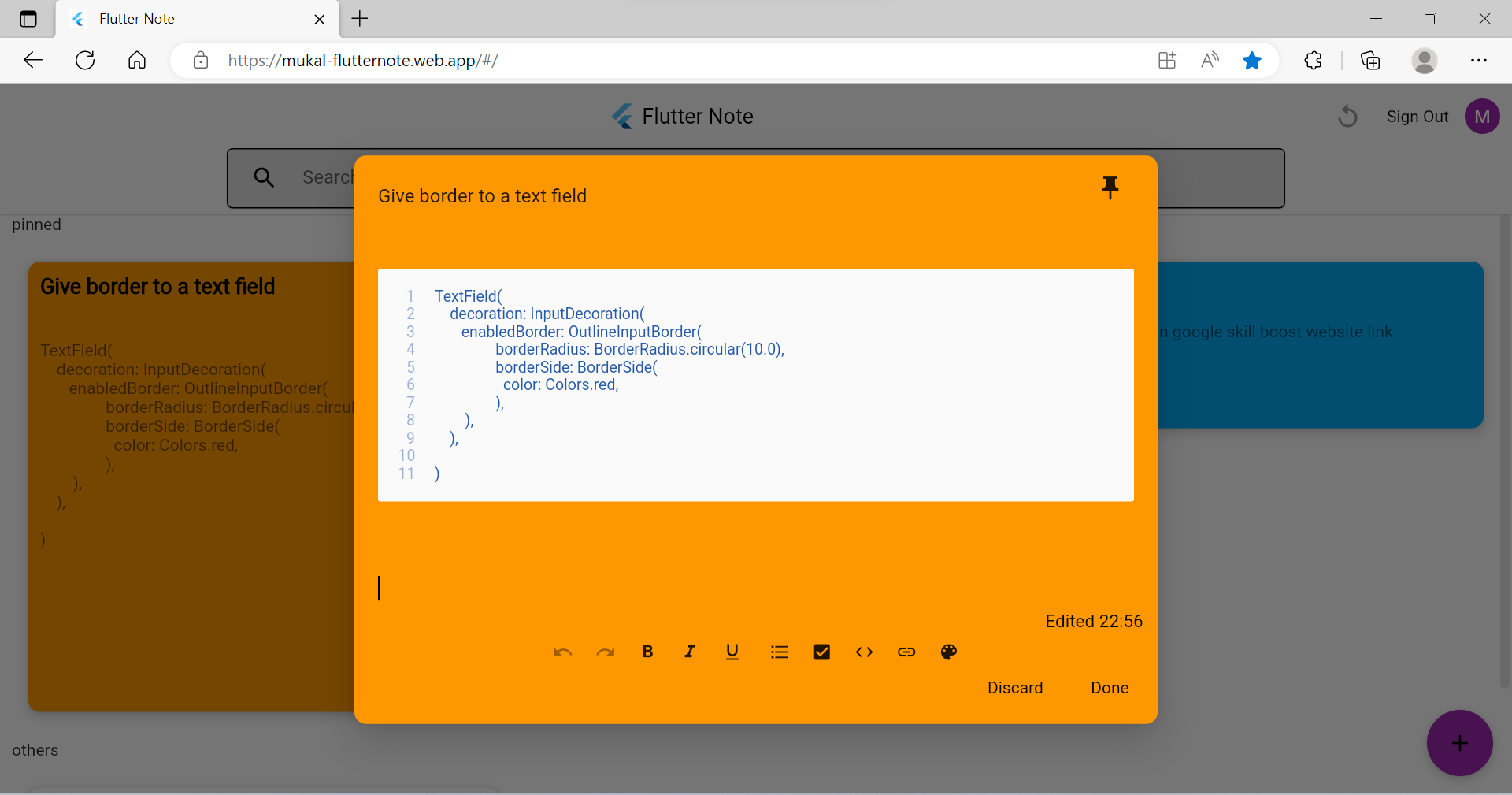Click the Discard button

1015,688
